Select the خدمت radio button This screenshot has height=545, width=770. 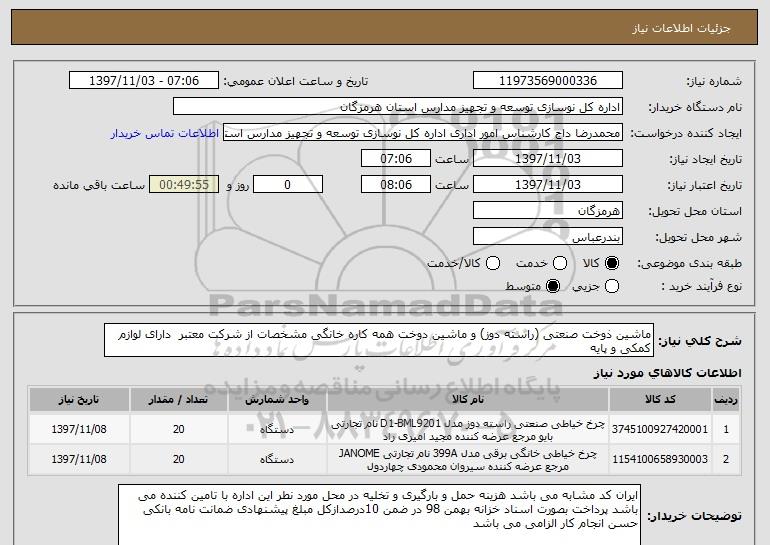click(560, 264)
